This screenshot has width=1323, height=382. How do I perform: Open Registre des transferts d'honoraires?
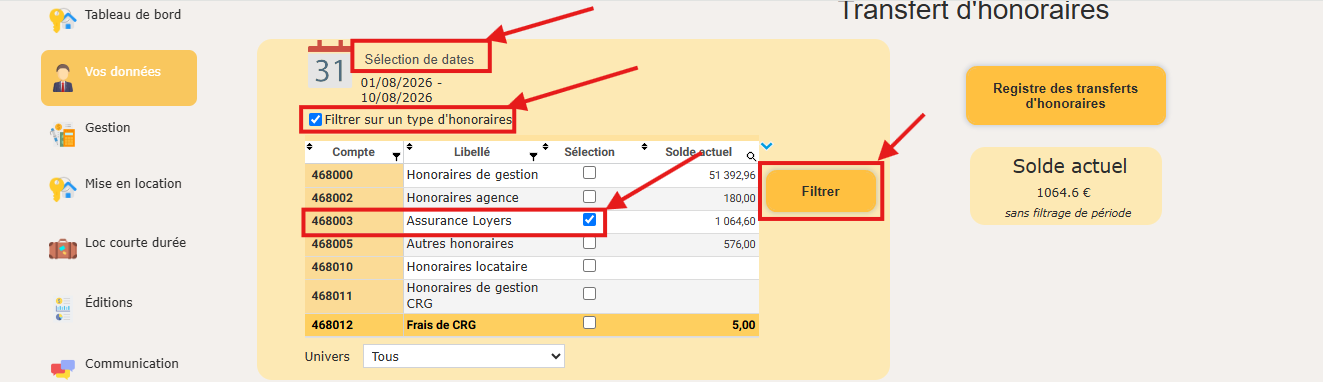point(1066,96)
